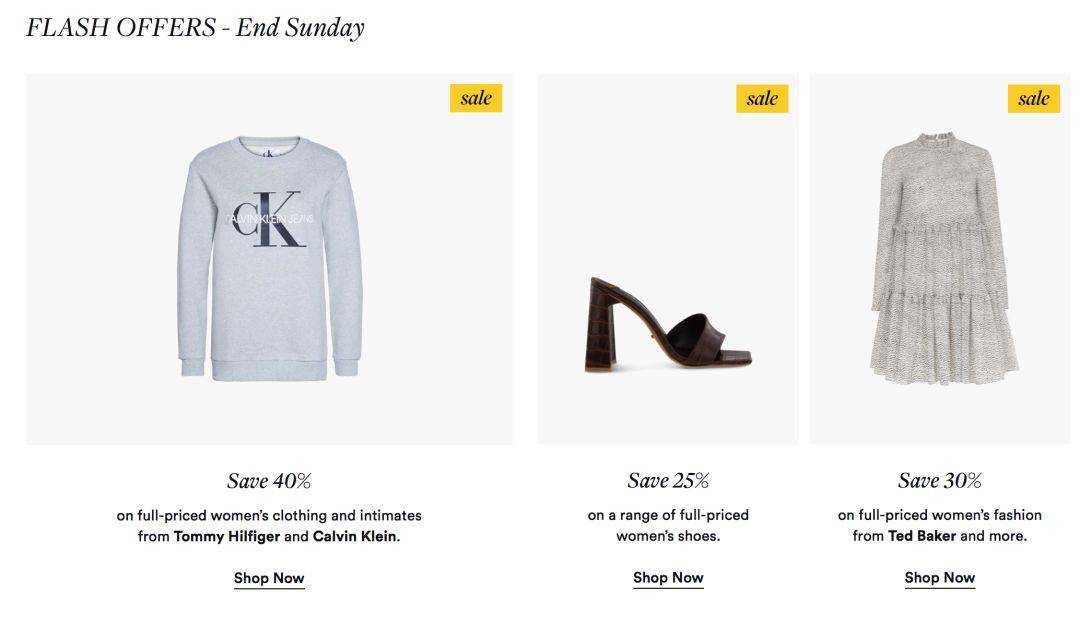
Task: Click the Tommy Hilfiger brand name
Action: pyautogui.click(x=227, y=536)
